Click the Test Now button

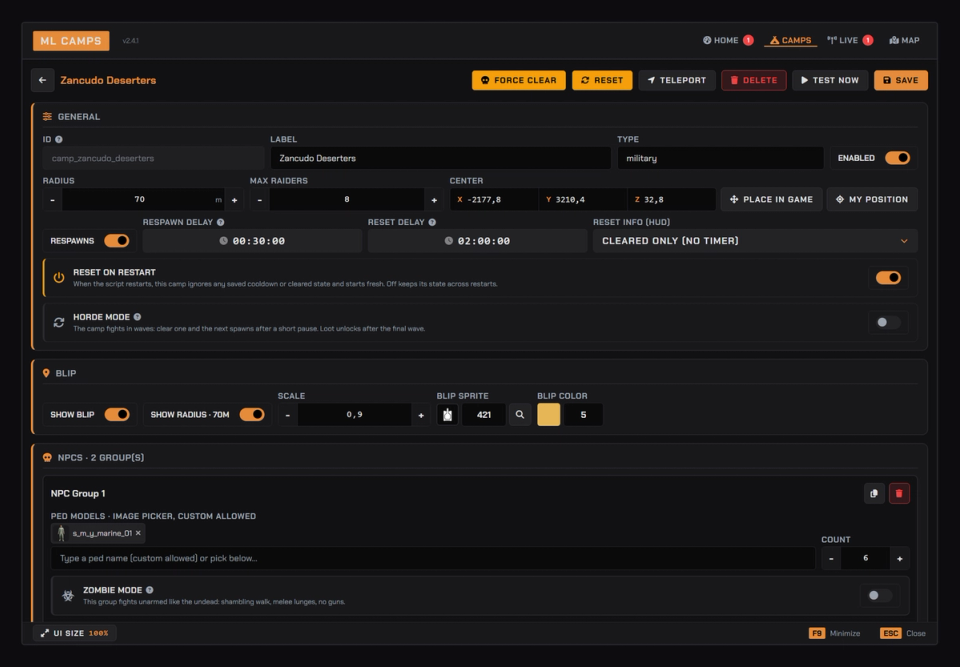[x=830, y=80]
